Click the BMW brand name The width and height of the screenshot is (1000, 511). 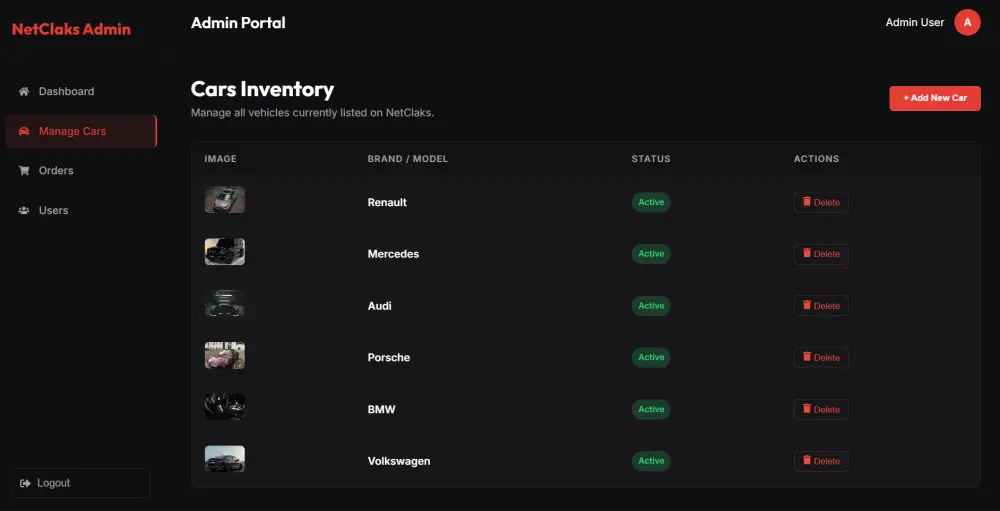tap(381, 409)
